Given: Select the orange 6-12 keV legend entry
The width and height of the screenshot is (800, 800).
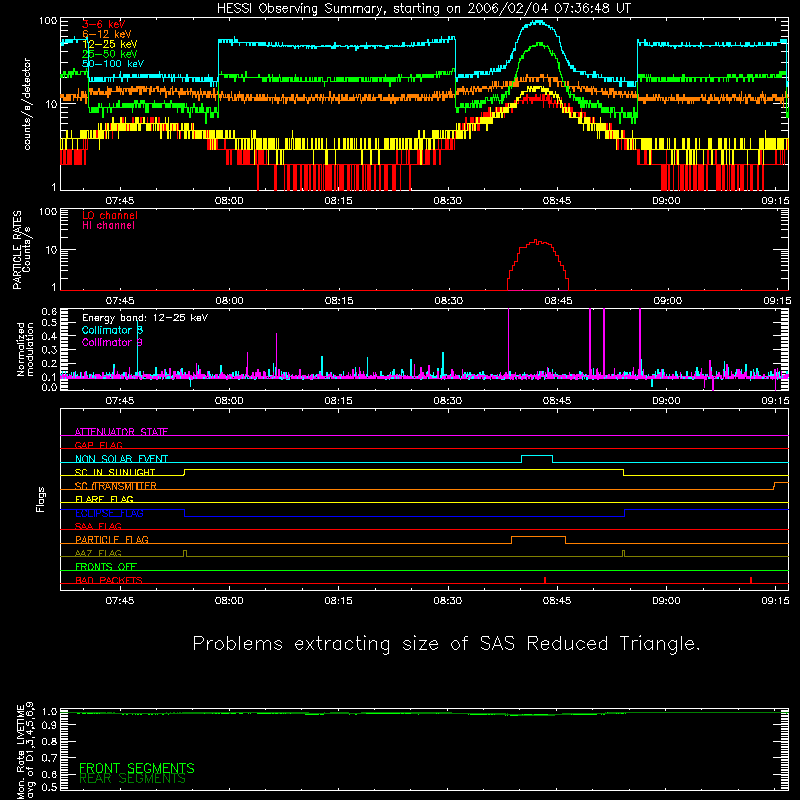Looking at the screenshot, I should (106, 34).
